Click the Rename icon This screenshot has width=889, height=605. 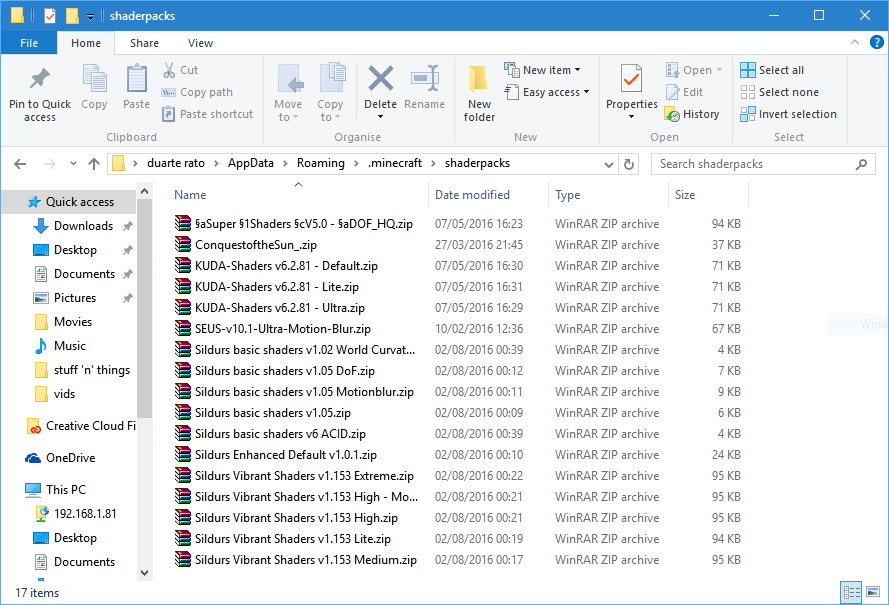coord(425,79)
